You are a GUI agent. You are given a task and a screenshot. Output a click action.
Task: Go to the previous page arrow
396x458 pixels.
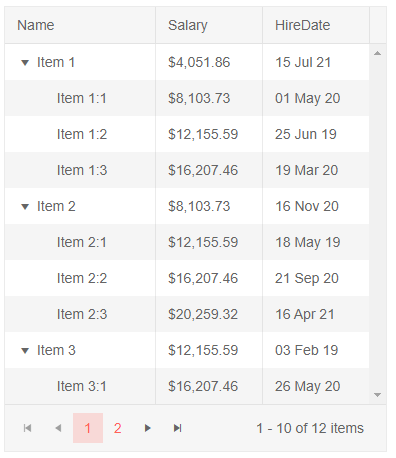point(58,428)
